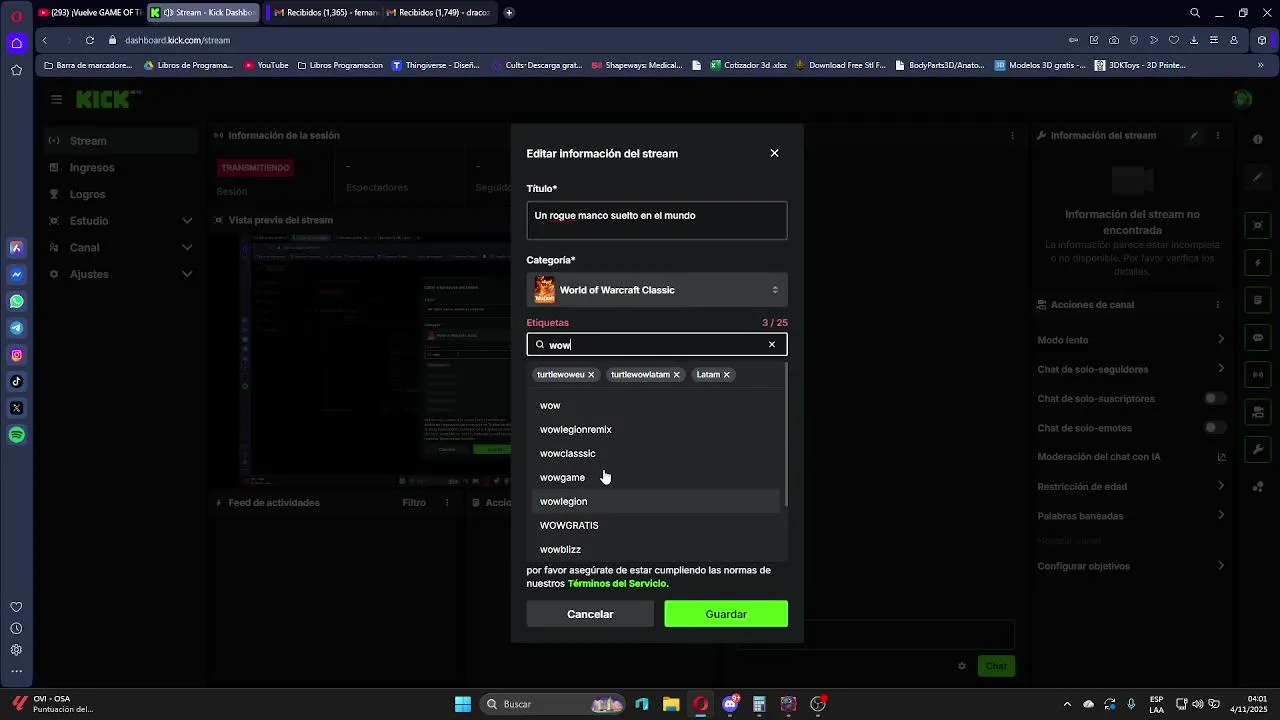Image resolution: width=1280 pixels, height=720 pixels.
Task: Open Opera history clock icon in sidebar
Action: pyautogui.click(x=16, y=629)
